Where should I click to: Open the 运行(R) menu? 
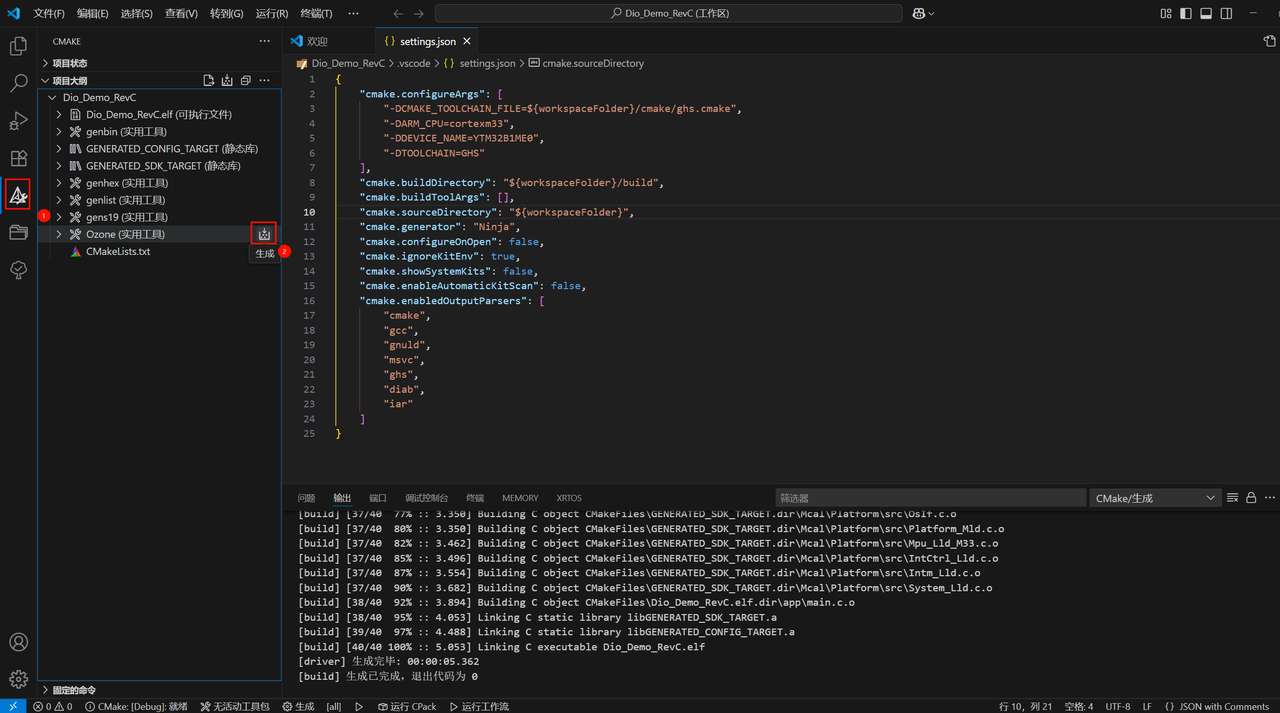point(272,13)
